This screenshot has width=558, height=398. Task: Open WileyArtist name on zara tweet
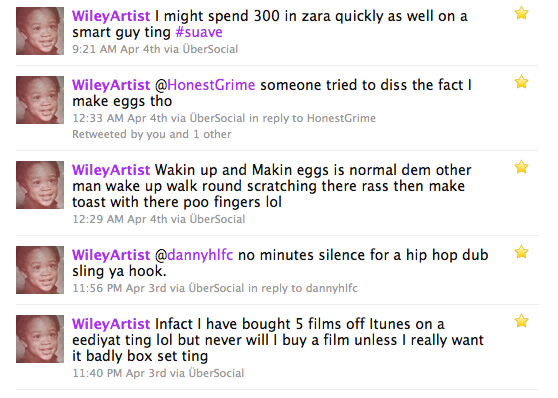(111, 16)
